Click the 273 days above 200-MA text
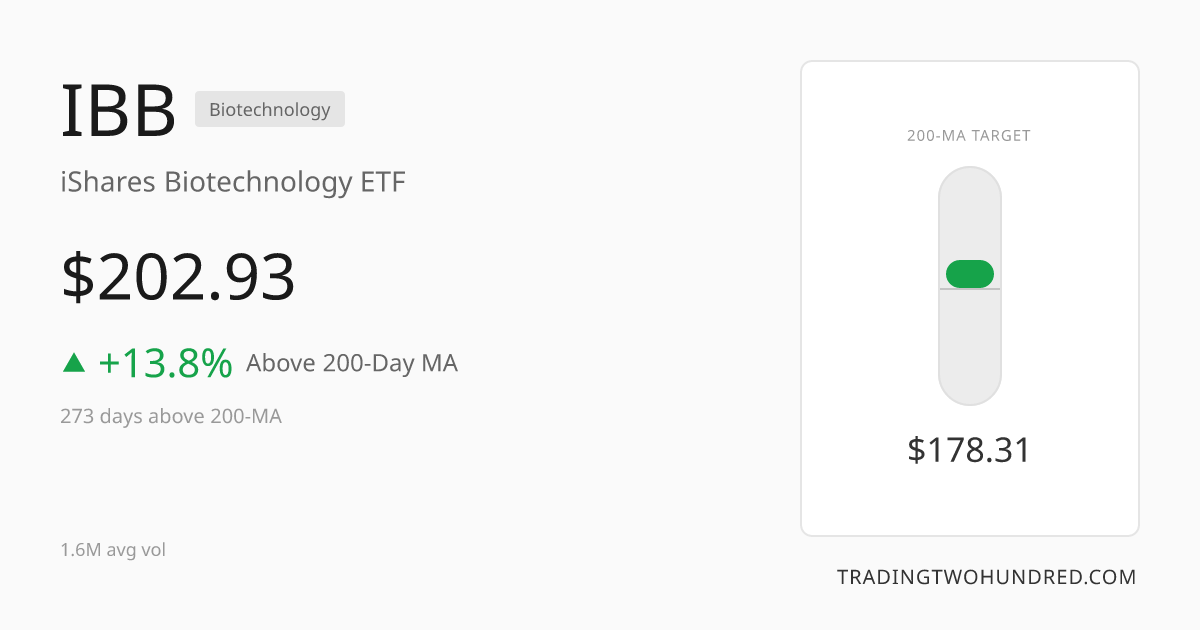This screenshot has height=630, width=1200. 171,416
